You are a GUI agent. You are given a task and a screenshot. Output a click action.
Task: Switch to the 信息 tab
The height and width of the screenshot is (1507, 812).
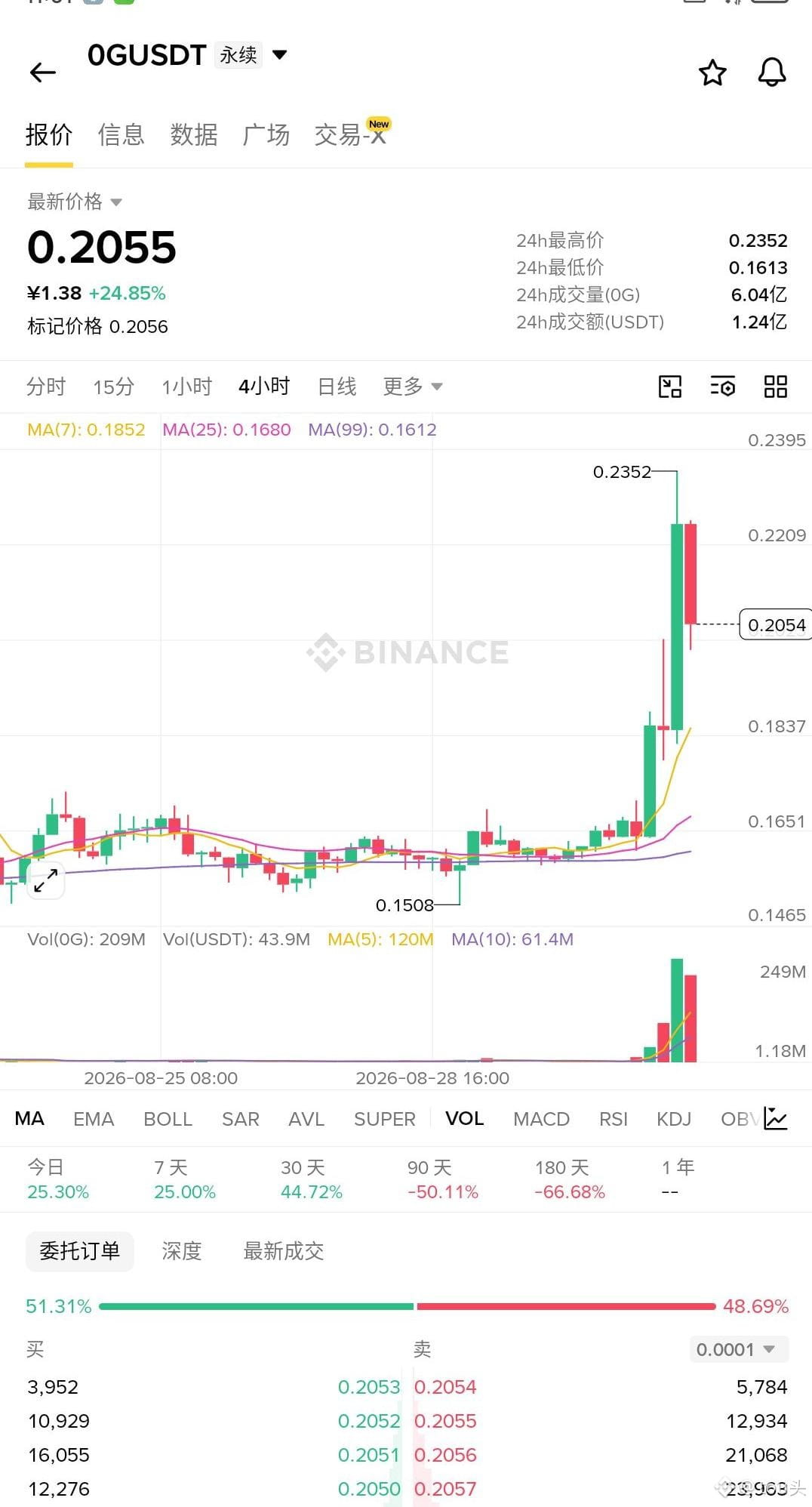tap(121, 135)
